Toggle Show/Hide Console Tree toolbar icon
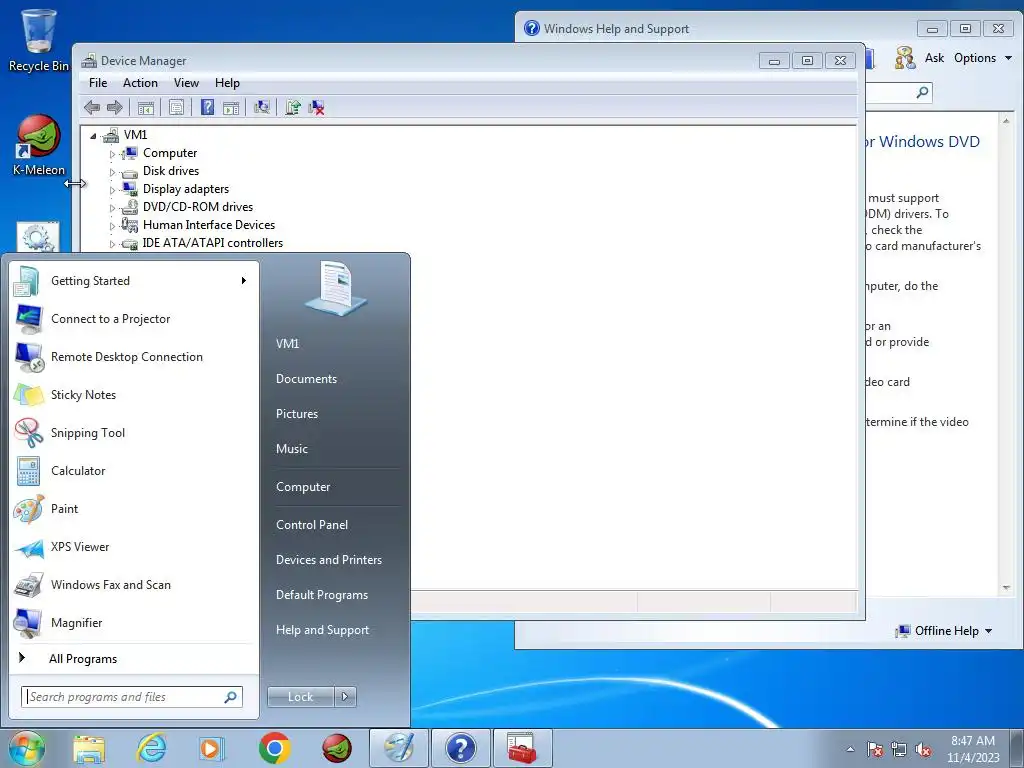The height and width of the screenshot is (768, 1024). click(146, 107)
